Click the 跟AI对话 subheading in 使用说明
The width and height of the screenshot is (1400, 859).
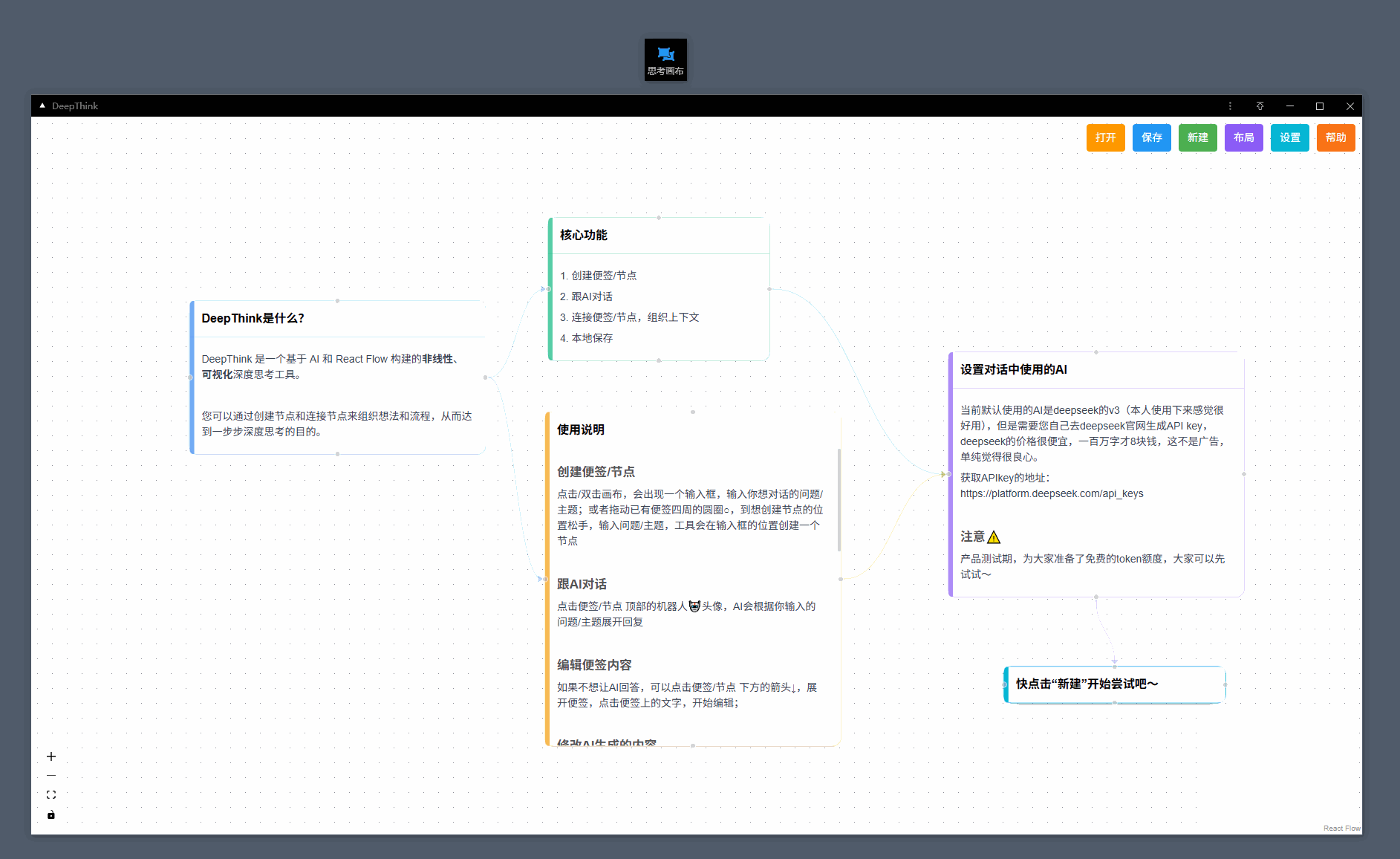click(582, 584)
